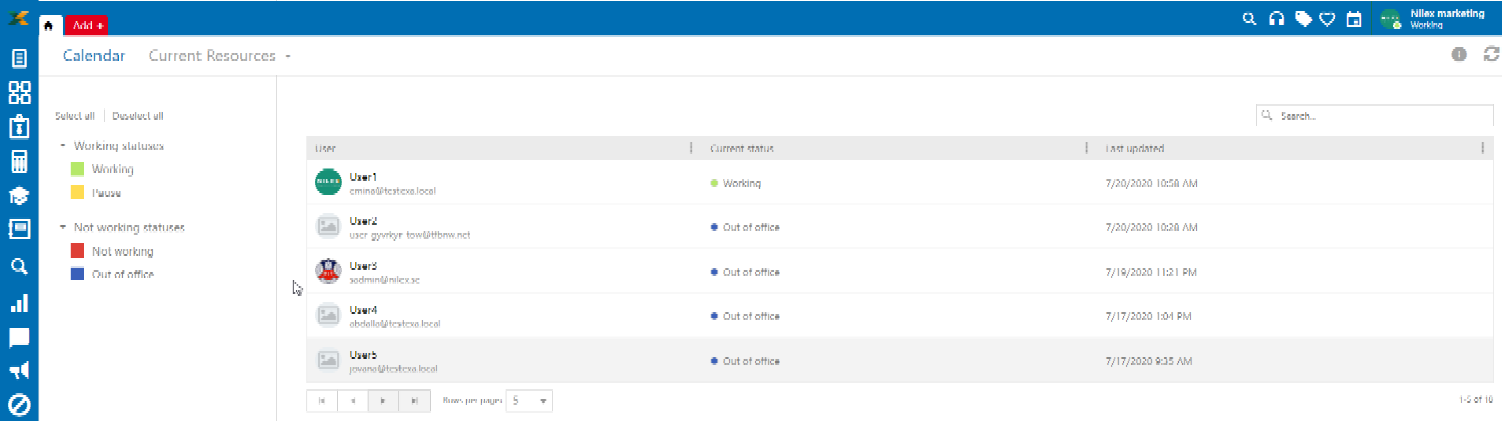The width and height of the screenshot is (1502, 421).
Task: Open the chat bubble sidebar icon
Action: click(19, 337)
